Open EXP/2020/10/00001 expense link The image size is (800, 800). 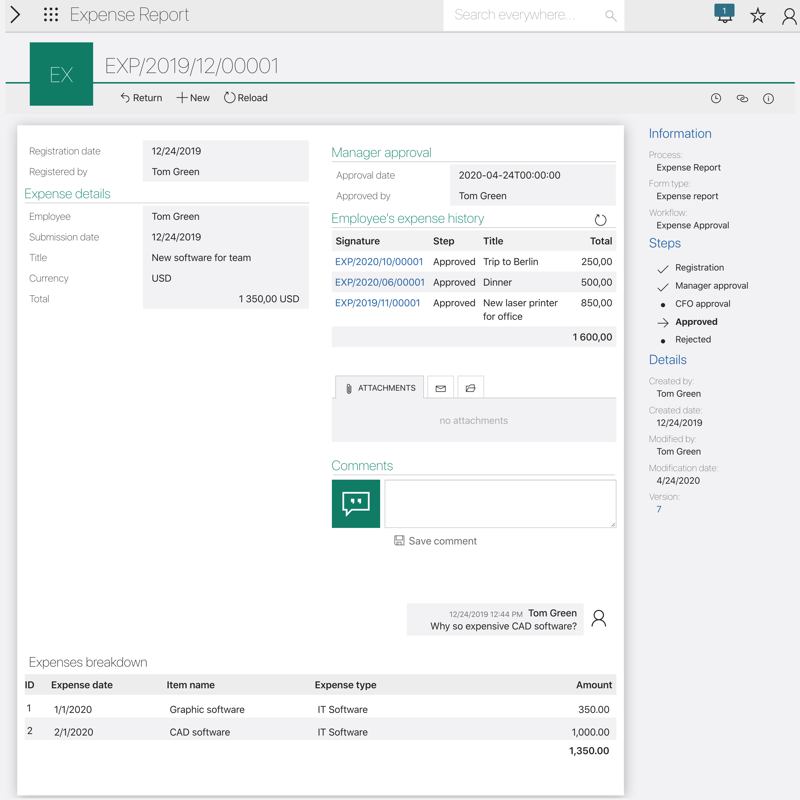tap(379, 262)
